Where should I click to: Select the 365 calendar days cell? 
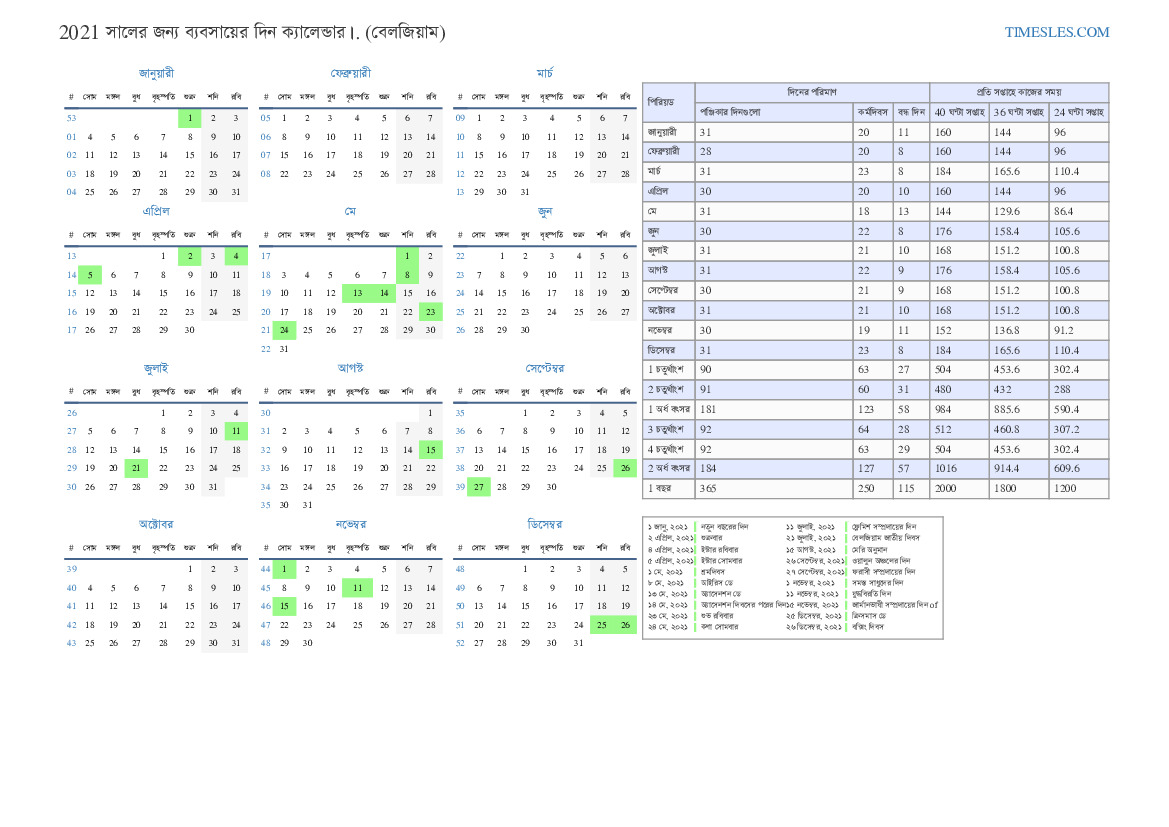(773, 489)
